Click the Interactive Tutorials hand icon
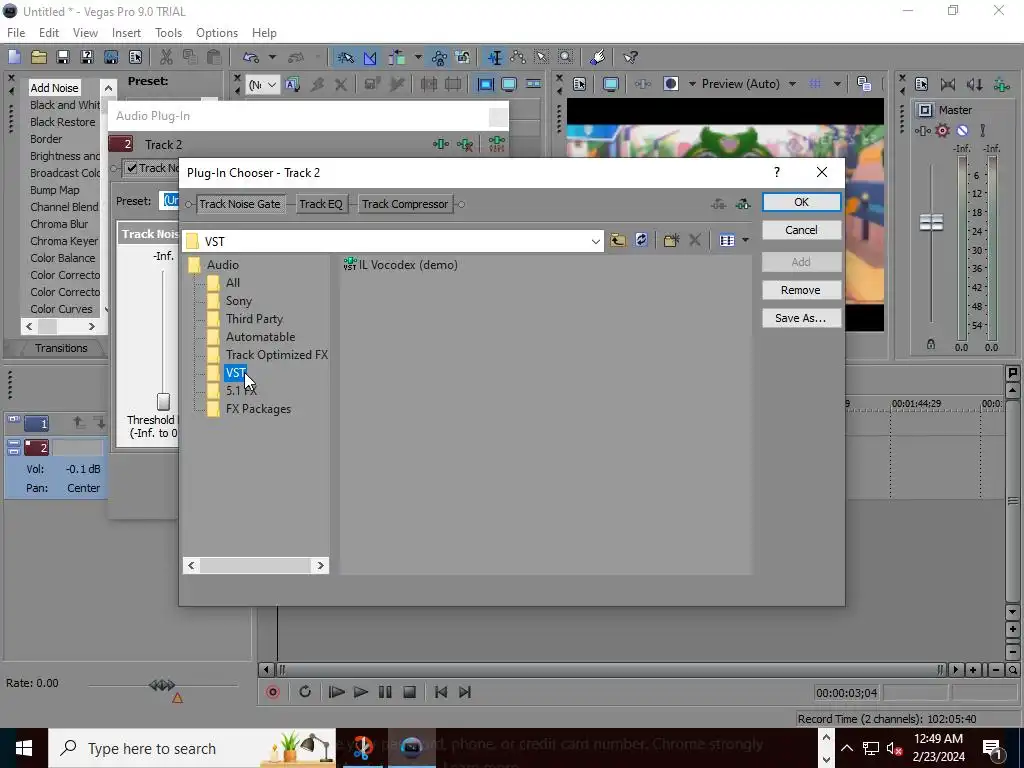Screen dimensions: 1024x768 pos(598,57)
